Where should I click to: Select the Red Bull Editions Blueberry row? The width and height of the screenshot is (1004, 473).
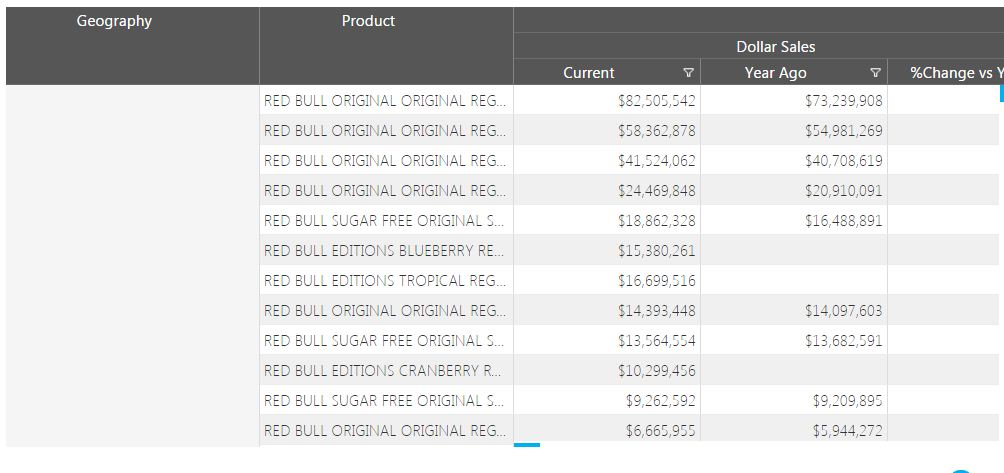tap(384, 251)
